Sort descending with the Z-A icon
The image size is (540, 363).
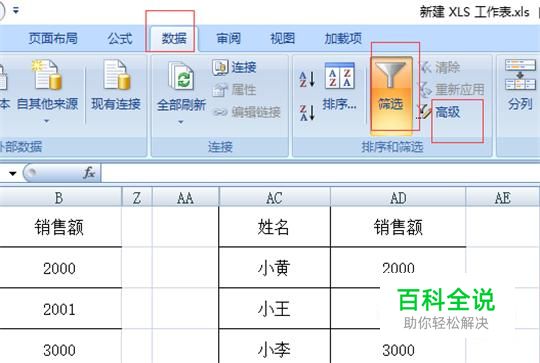[x=307, y=113]
